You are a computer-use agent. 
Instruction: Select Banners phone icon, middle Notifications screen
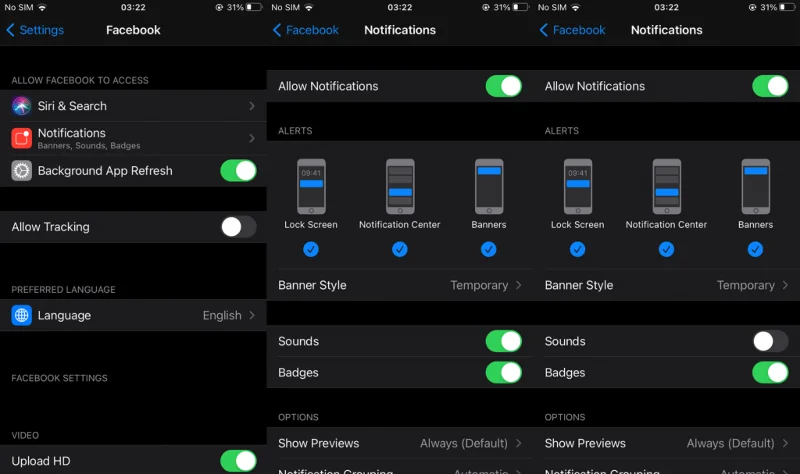pyautogui.click(x=489, y=186)
